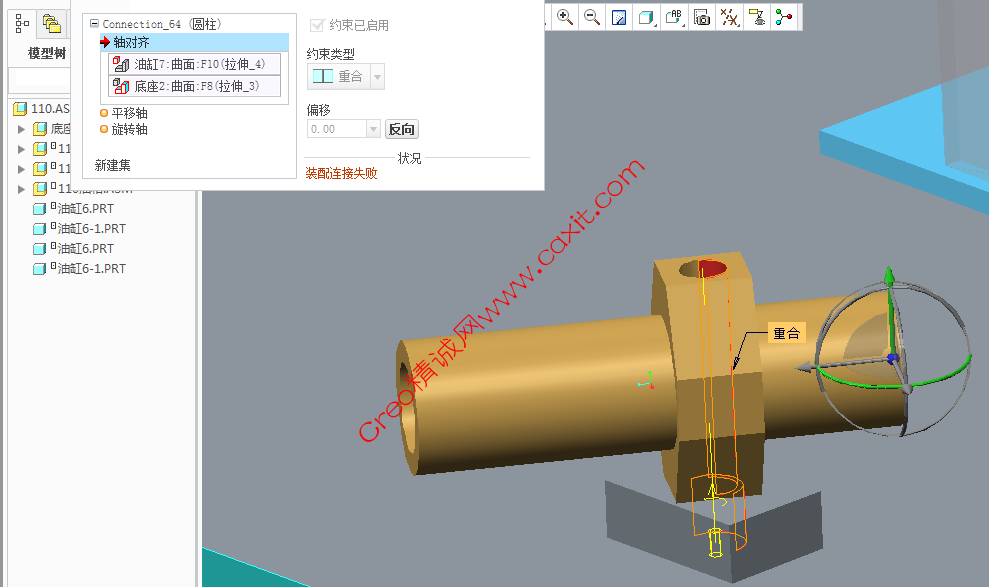989x587 pixels.
Task: Toggle the 约束已启用 checkbox
Action: coord(317,25)
